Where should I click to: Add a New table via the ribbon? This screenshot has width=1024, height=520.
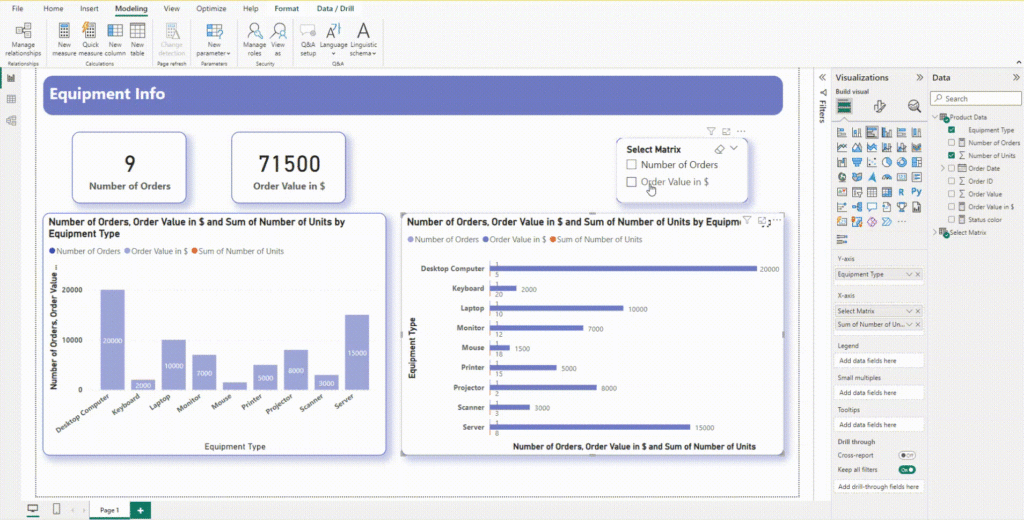[x=137, y=38]
